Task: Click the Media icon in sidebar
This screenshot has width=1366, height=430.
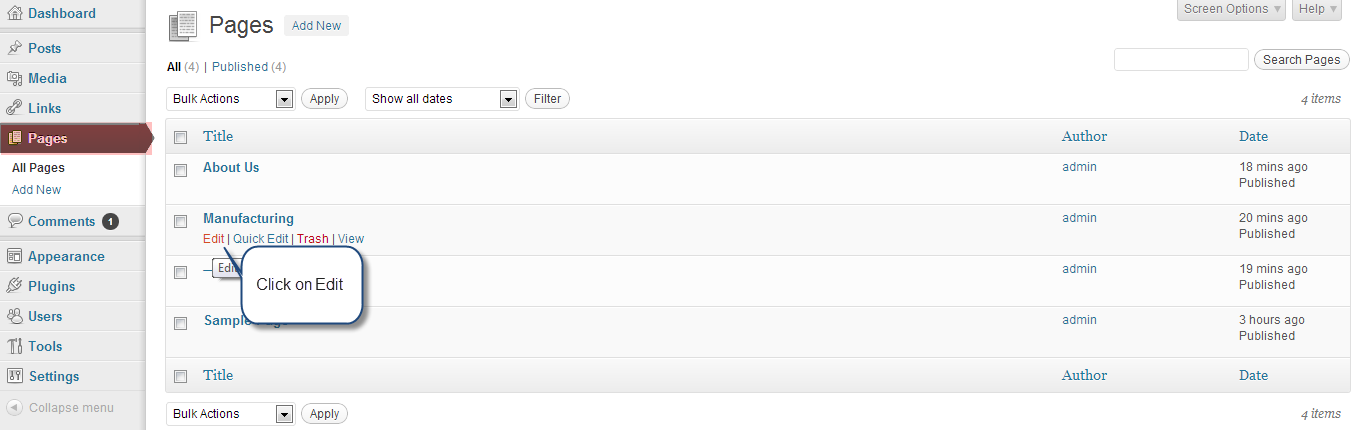Action: 14,78
